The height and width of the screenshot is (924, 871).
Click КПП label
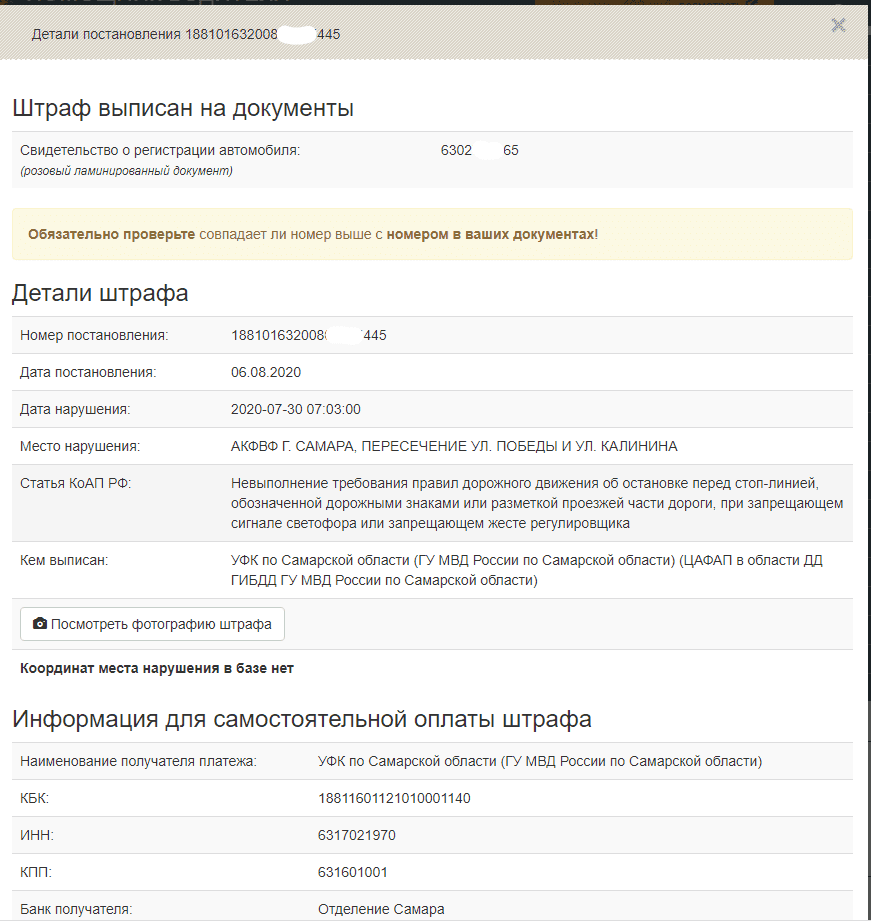[35, 872]
